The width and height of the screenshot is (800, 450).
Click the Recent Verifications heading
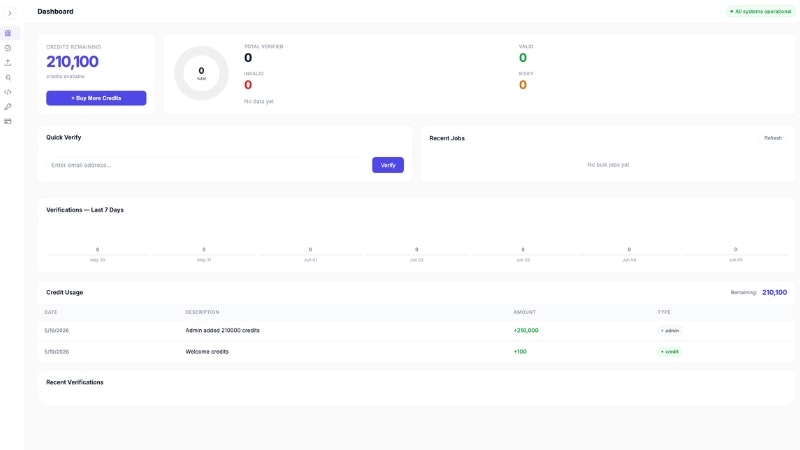(x=74, y=382)
